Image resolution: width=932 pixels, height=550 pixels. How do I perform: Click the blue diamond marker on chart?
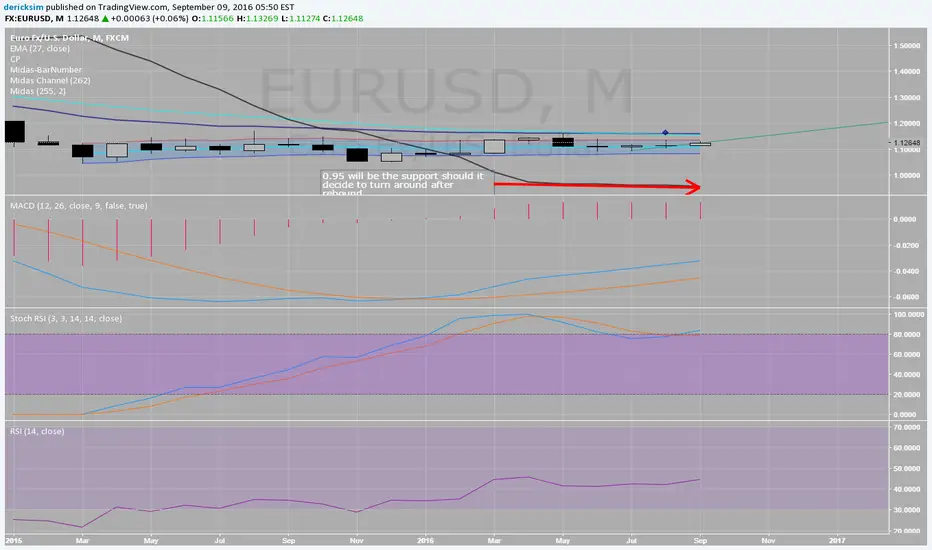665,133
